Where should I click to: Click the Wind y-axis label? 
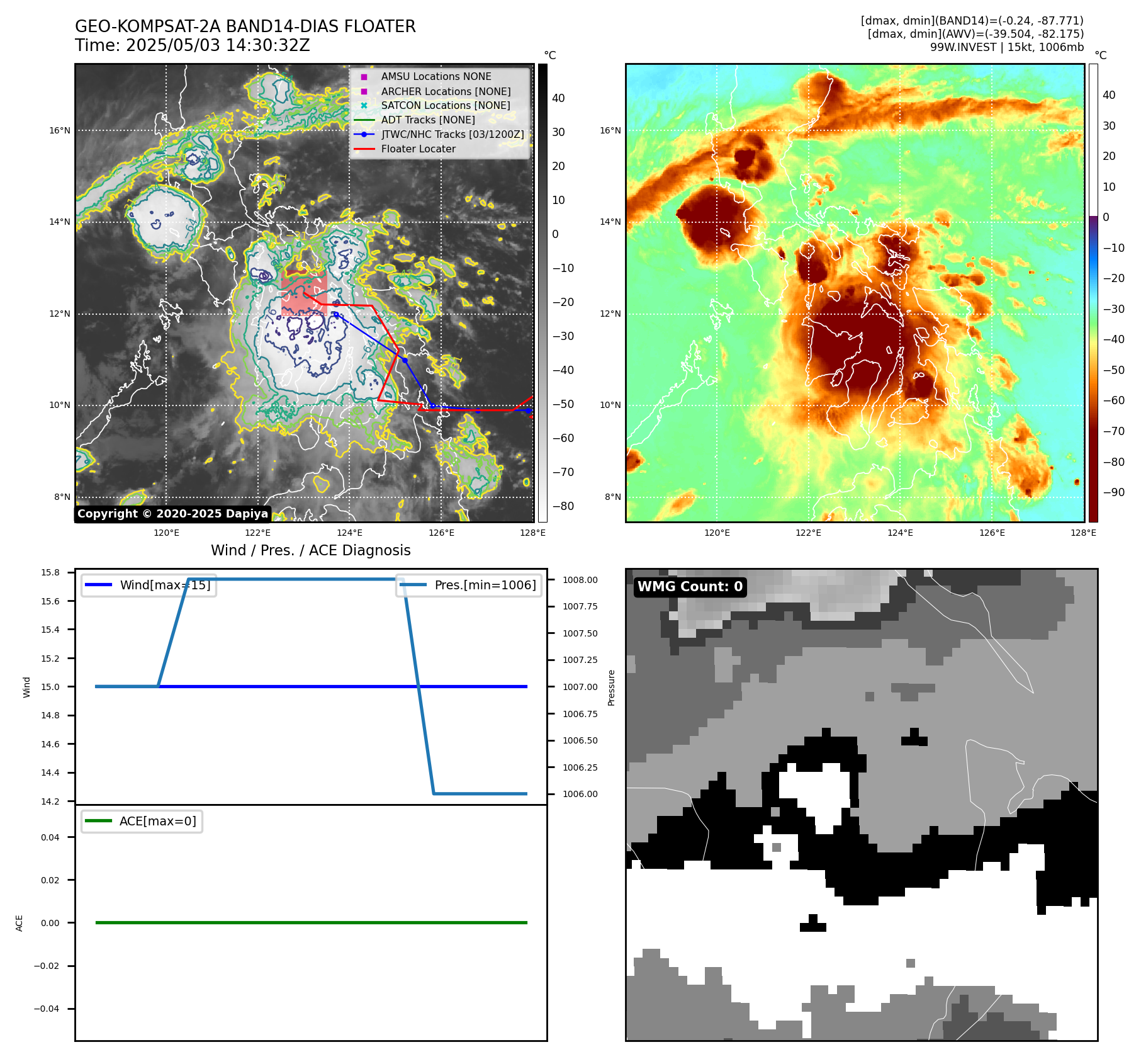click(26, 687)
